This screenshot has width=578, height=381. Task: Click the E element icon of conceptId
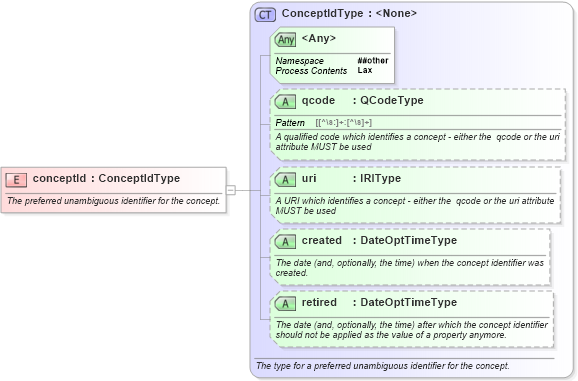(16, 180)
